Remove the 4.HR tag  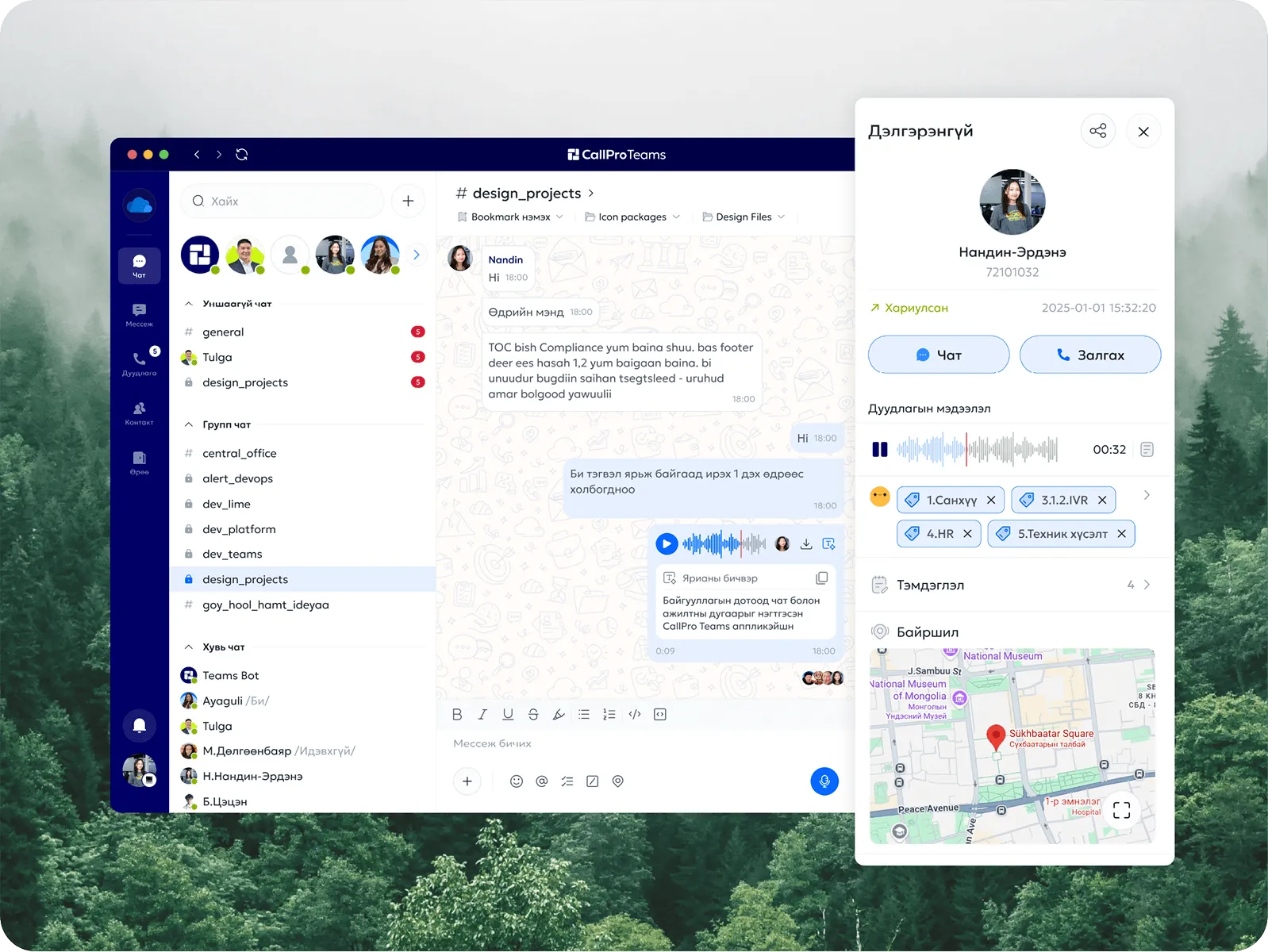click(967, 534)
